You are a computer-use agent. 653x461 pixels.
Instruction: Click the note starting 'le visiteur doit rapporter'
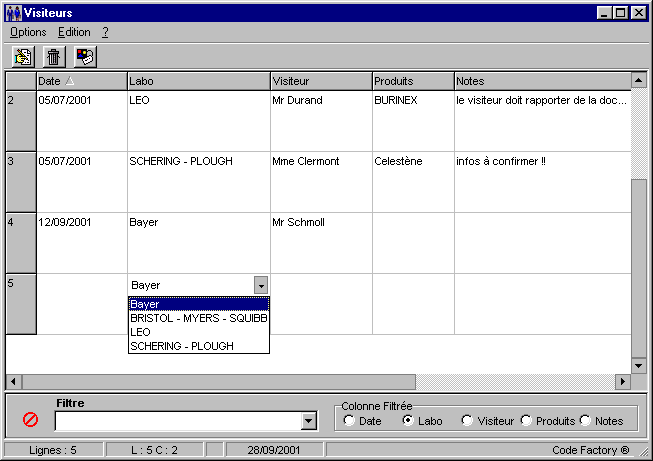coord(543,121)
